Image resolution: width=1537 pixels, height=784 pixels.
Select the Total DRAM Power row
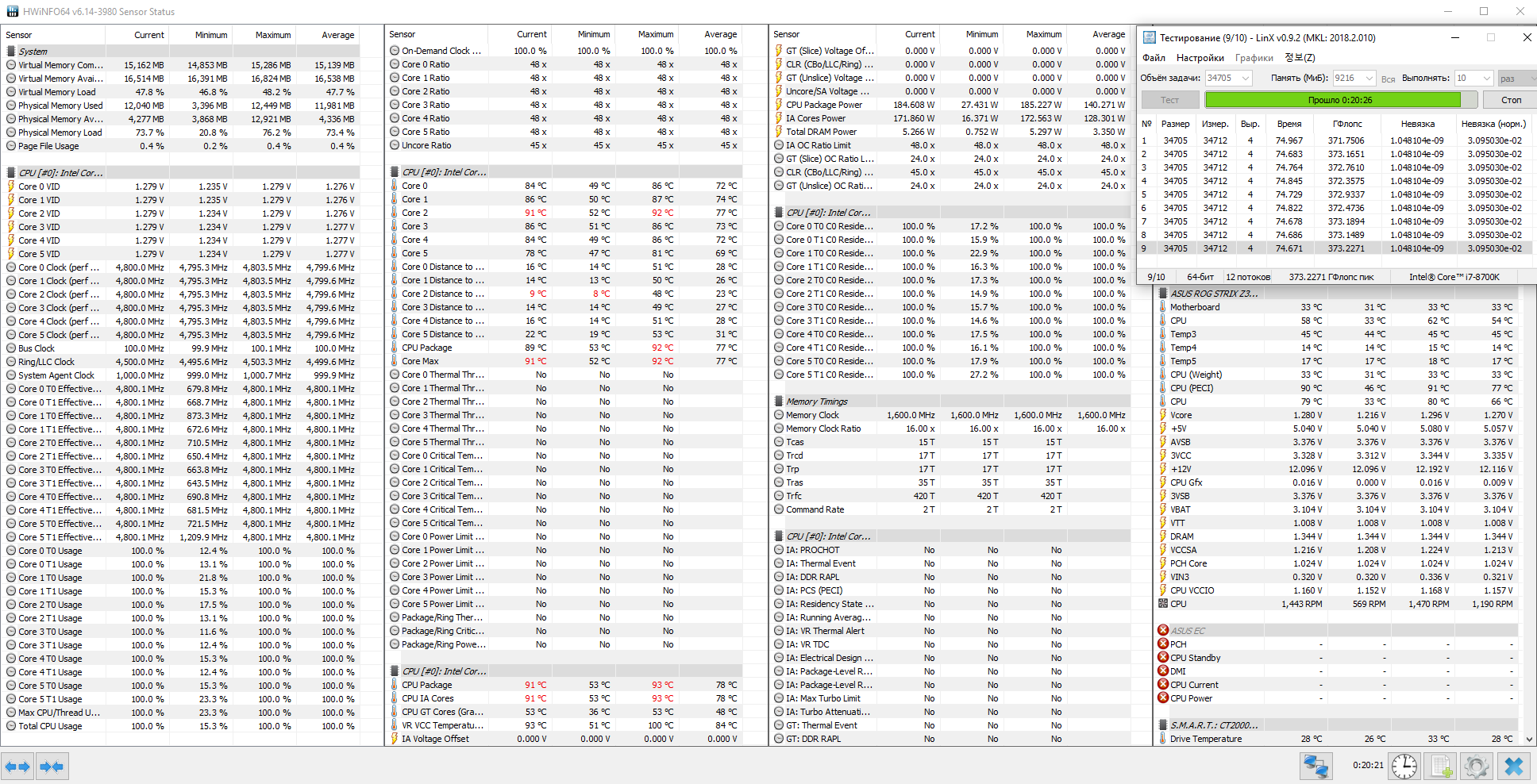pos(952,132)
